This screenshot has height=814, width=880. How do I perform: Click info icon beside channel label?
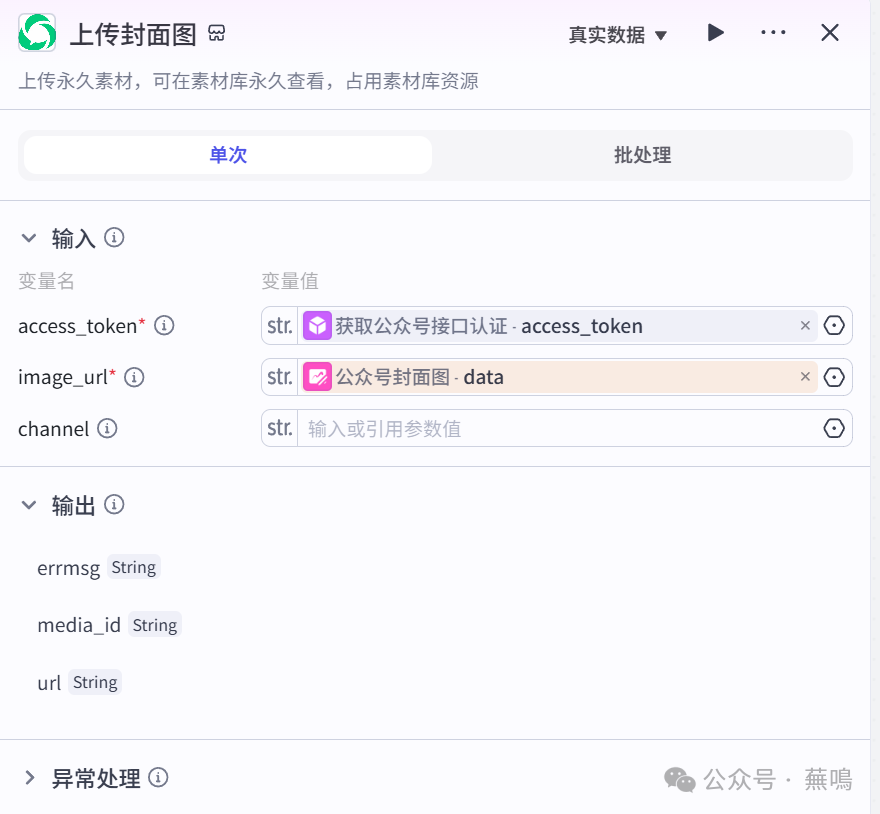(x=107, y=429)
